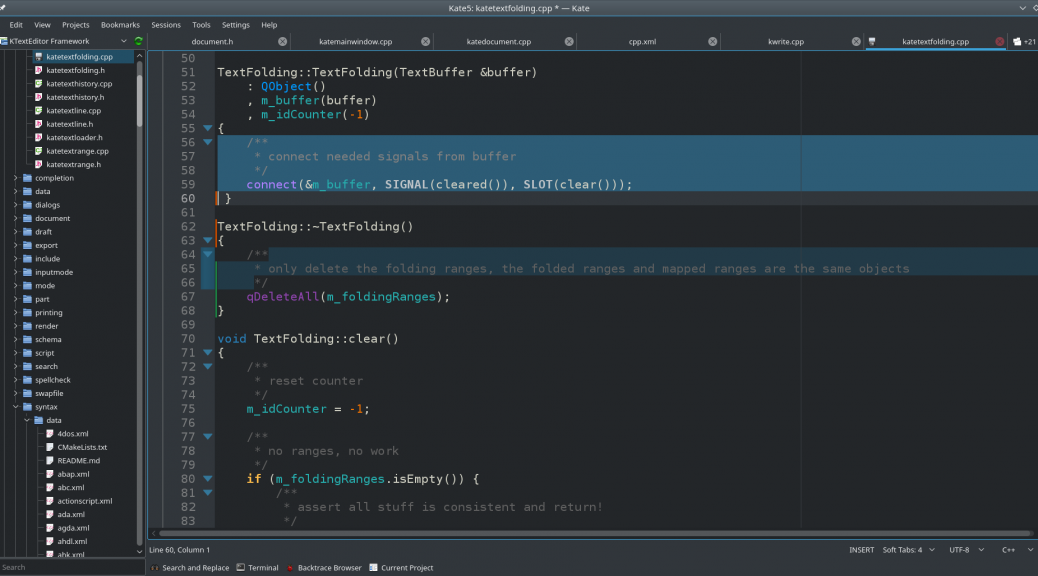Fold the comment block at line 64
Viewport: 1038px width, 576px height.
point(208,255)
